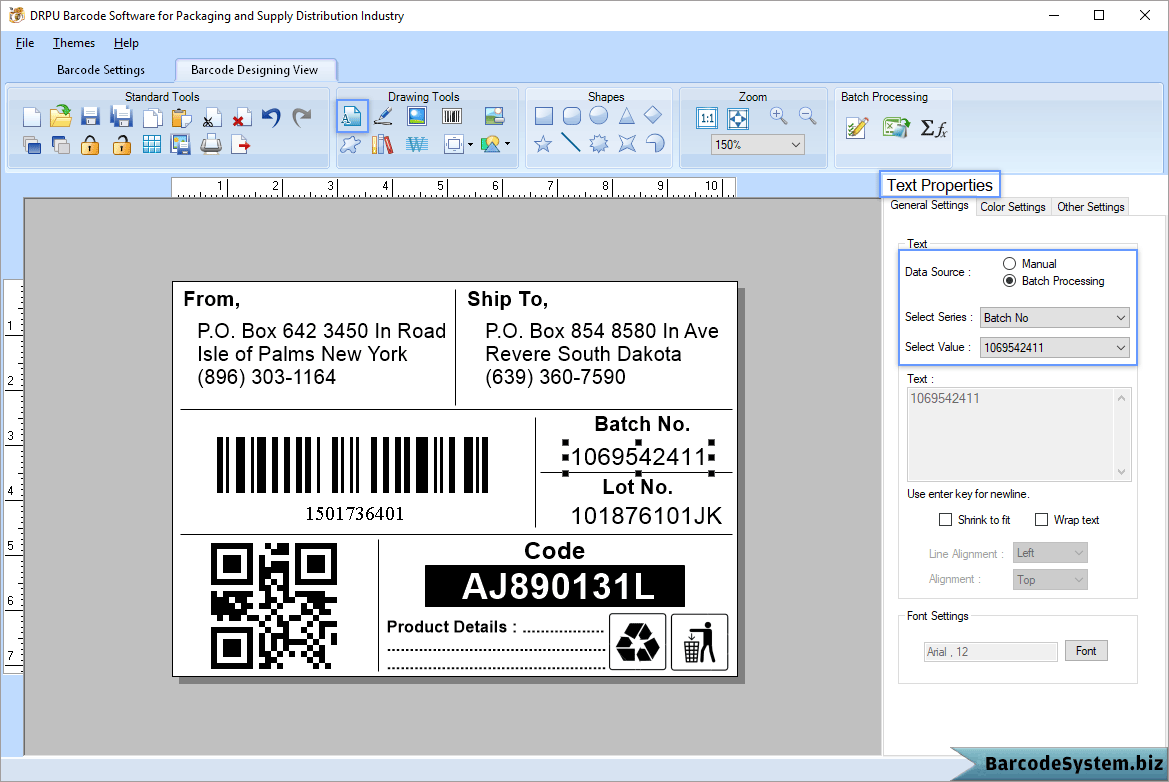Click the Font button
1169x782 pixels.
[1086, 651]
